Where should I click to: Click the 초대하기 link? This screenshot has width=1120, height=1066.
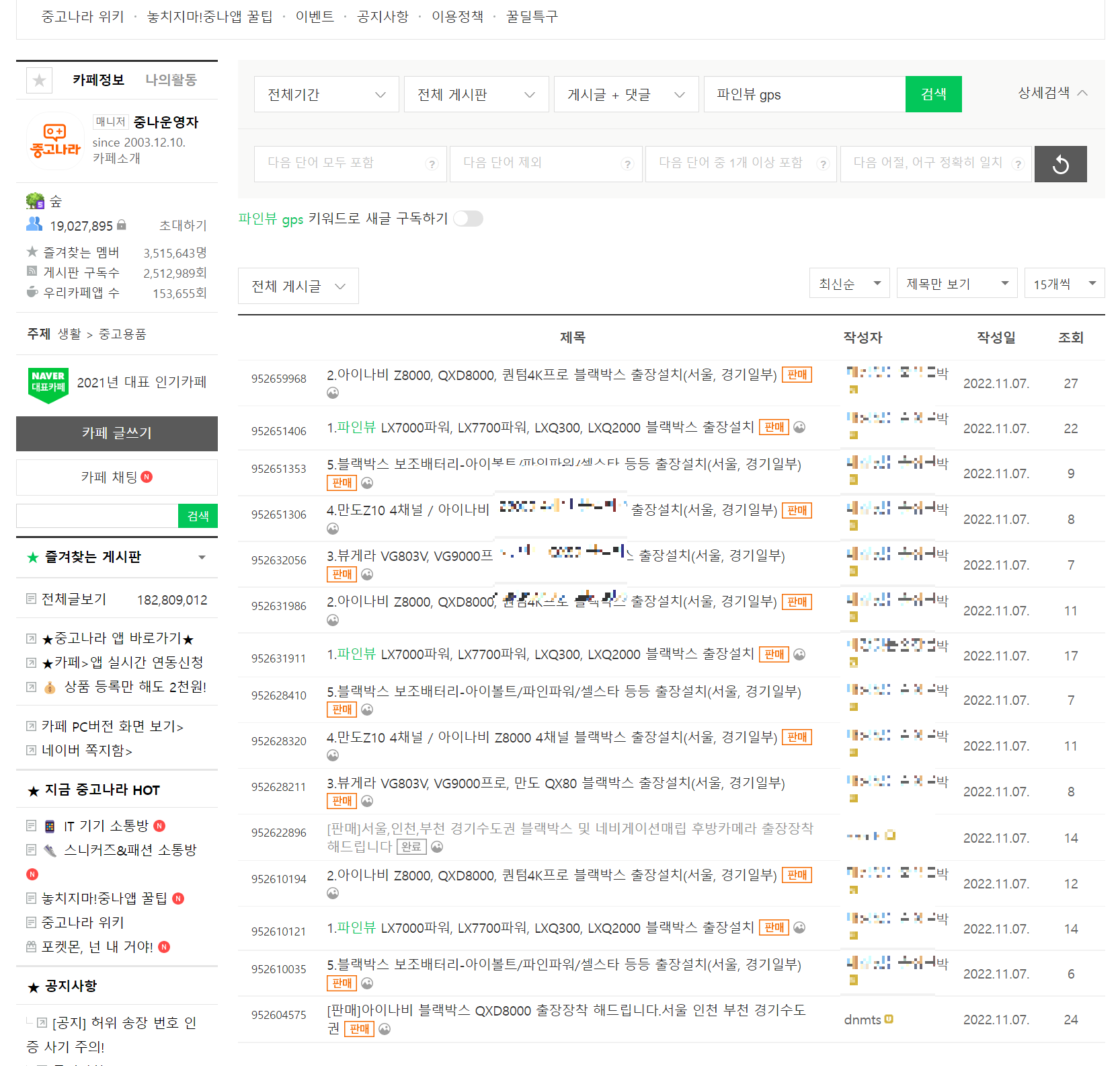pos(183,225)
